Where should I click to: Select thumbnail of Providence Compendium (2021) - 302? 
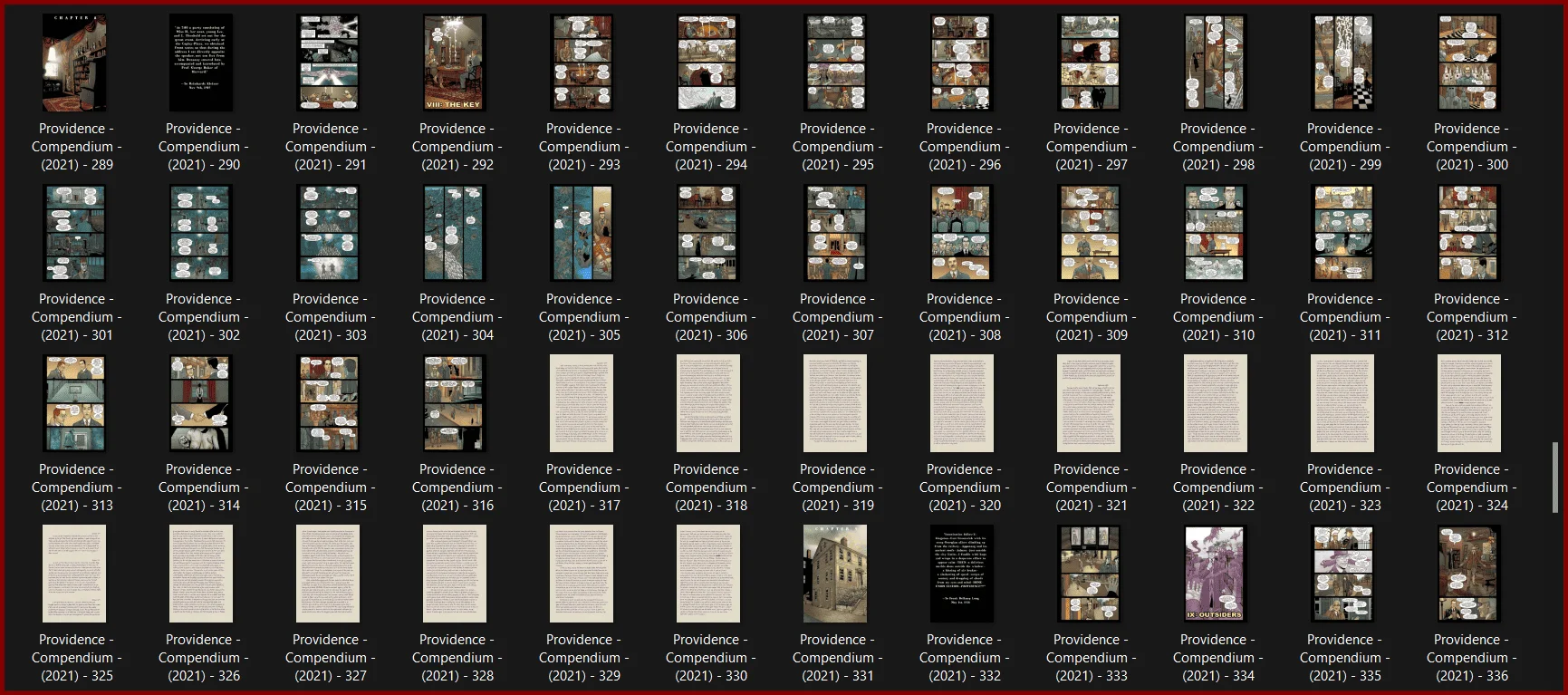pos(201,233)
